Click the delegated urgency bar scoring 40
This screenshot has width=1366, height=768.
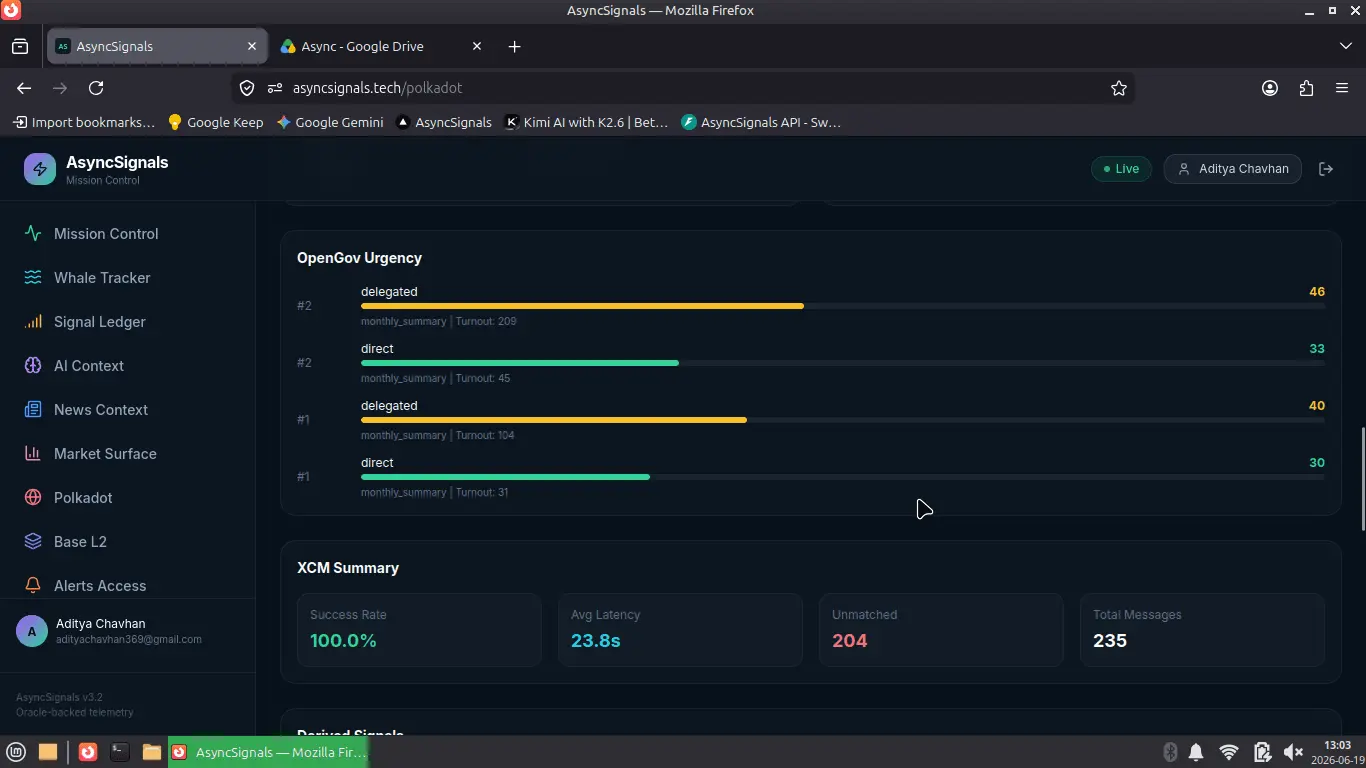(x=843, y=419)
